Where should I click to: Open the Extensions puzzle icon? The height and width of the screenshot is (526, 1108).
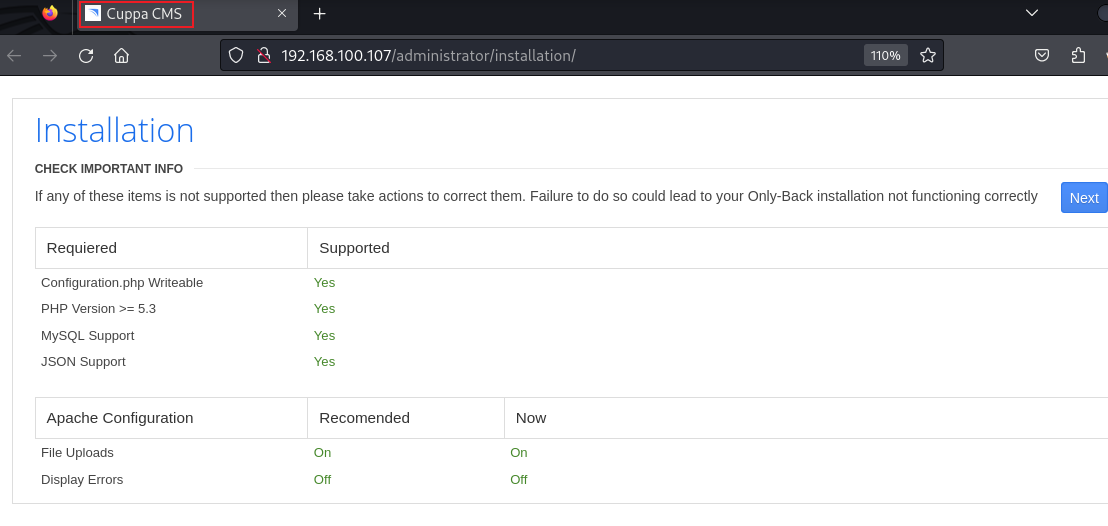[x=1078, y=56]
